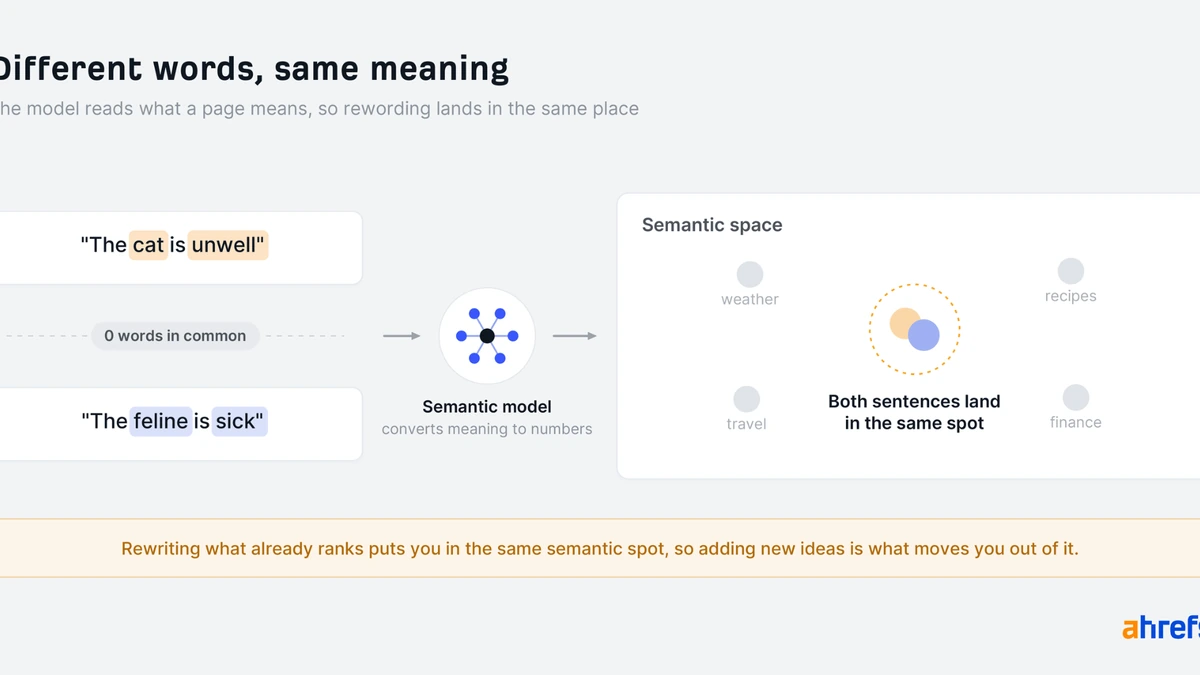Viewport: 1200px width, 675px height.
Task: Click the "0 words in common" pill
Action: [x=175, y=336]
